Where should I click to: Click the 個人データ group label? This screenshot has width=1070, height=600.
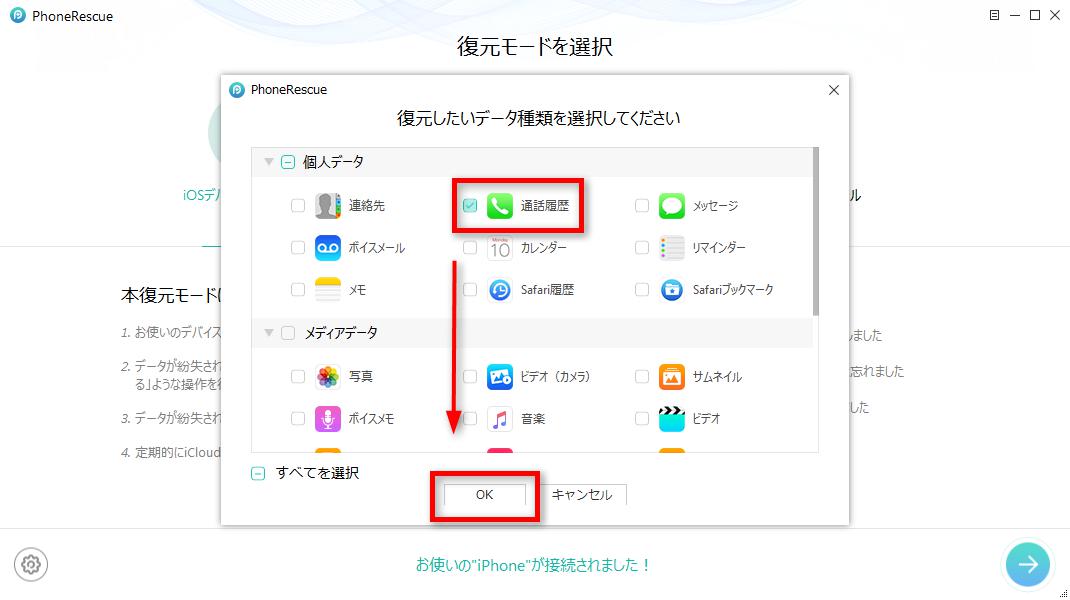point(333,162)
